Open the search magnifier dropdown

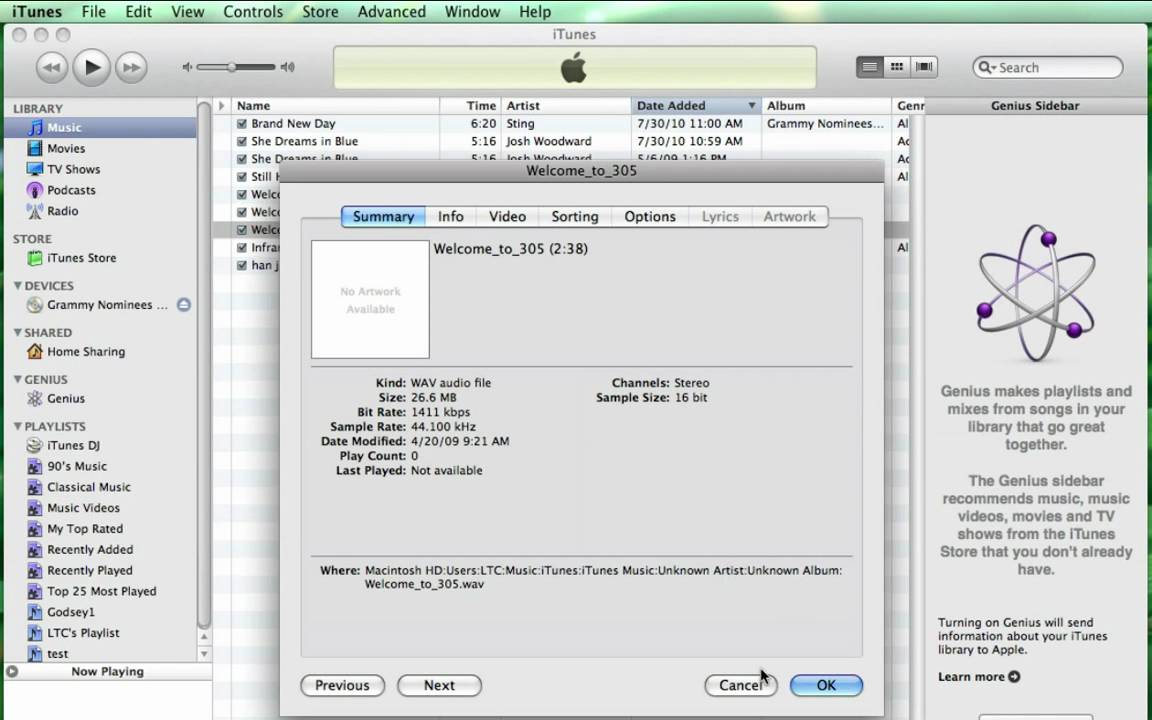coord(987,68)
